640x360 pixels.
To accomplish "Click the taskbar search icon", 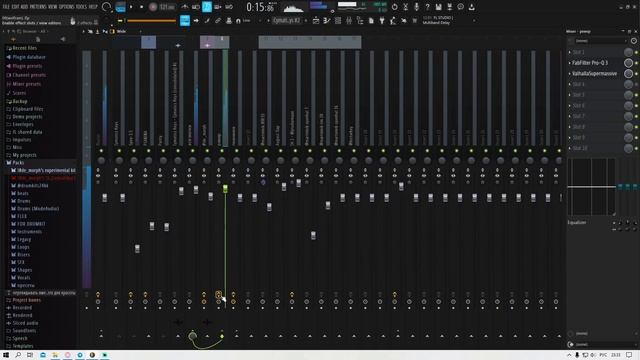I will [x=18, y=355].
